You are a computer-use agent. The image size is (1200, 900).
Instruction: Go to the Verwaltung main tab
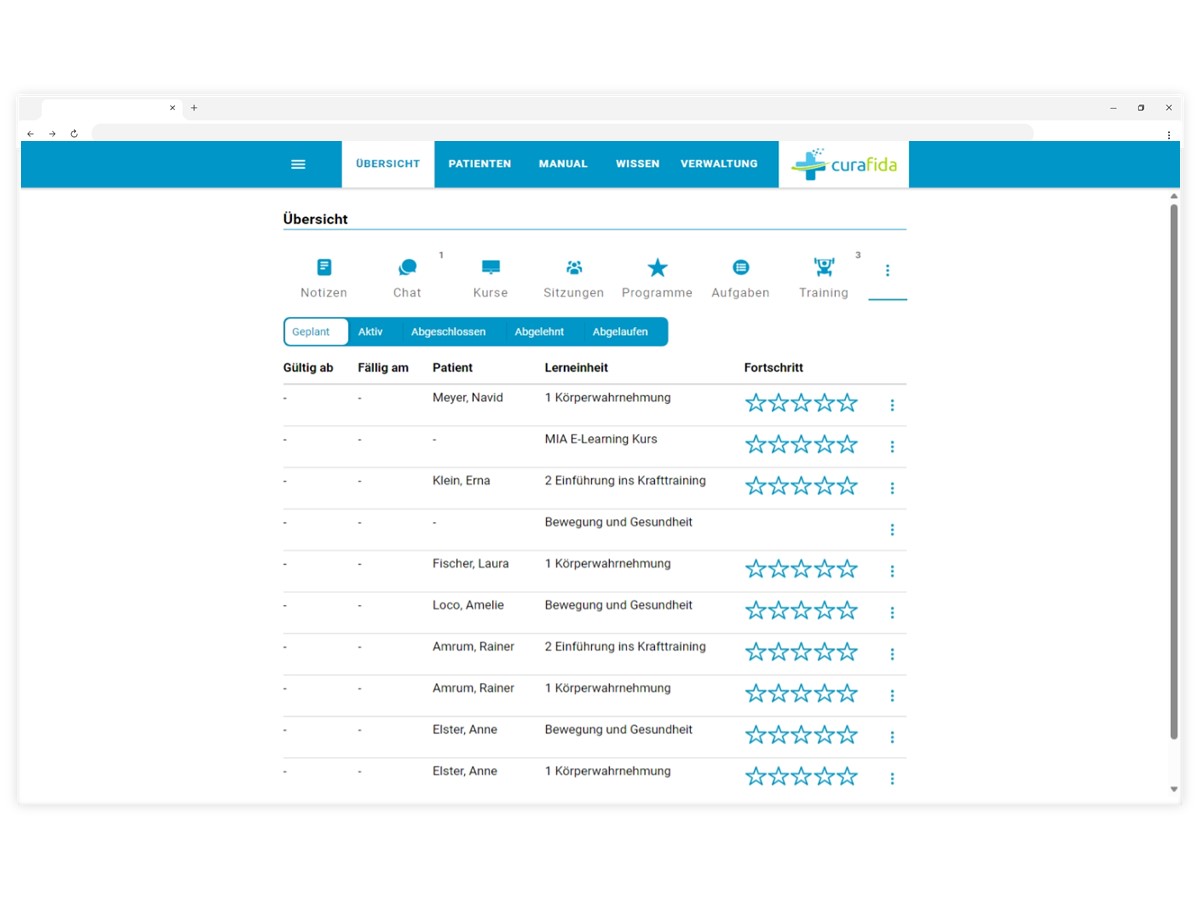coord(719,164)
